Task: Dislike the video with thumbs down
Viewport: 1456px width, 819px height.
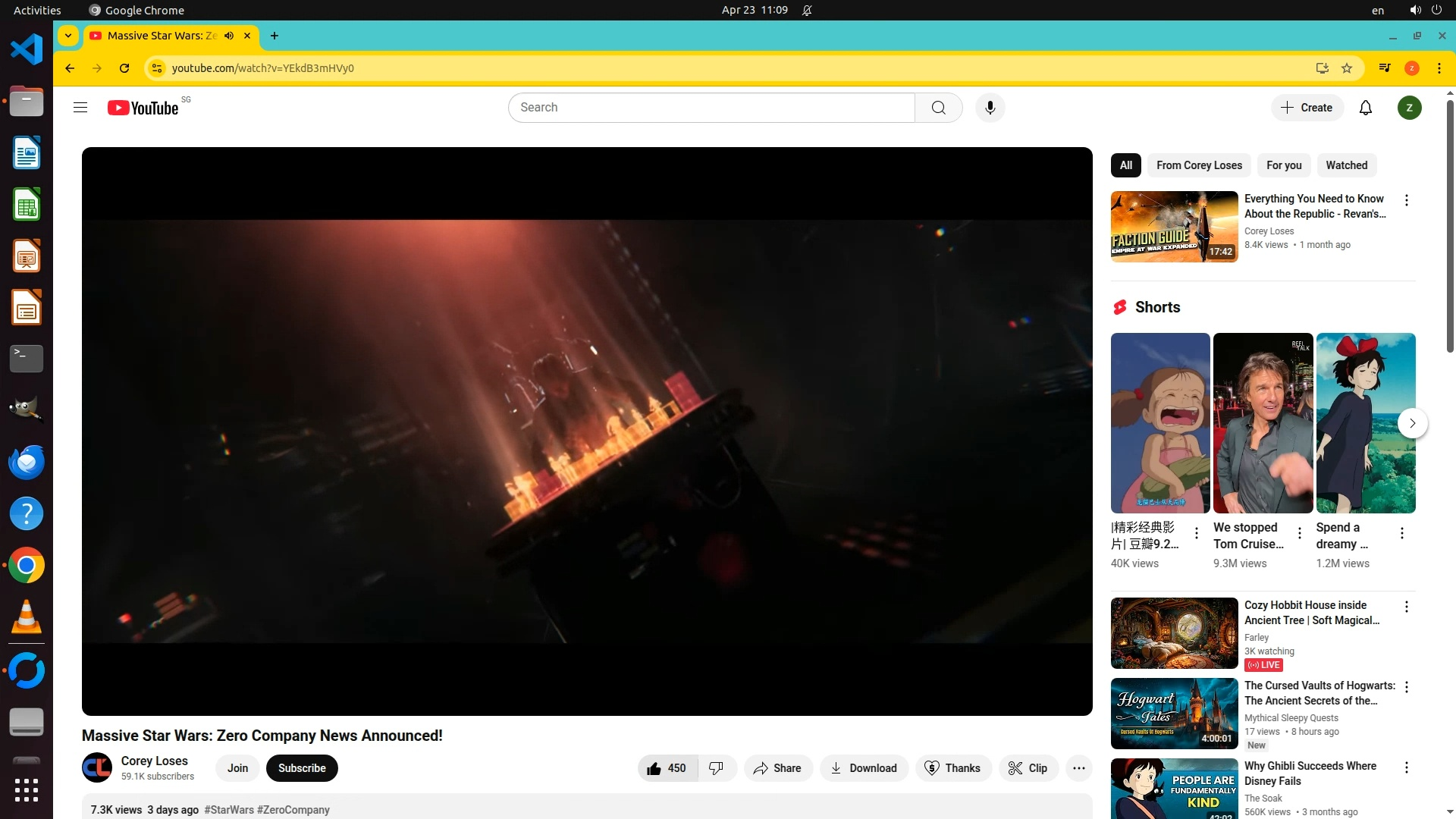Action: coord(716,768)
